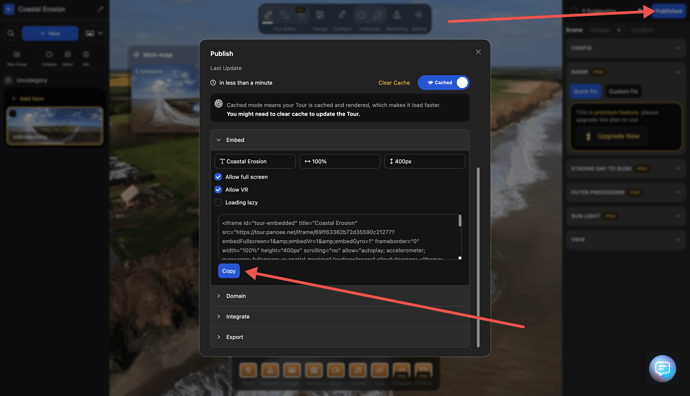Expand the SUN LIGHT panel
Image resolution: width=690 pixels, height=396 pixels.
625,216
